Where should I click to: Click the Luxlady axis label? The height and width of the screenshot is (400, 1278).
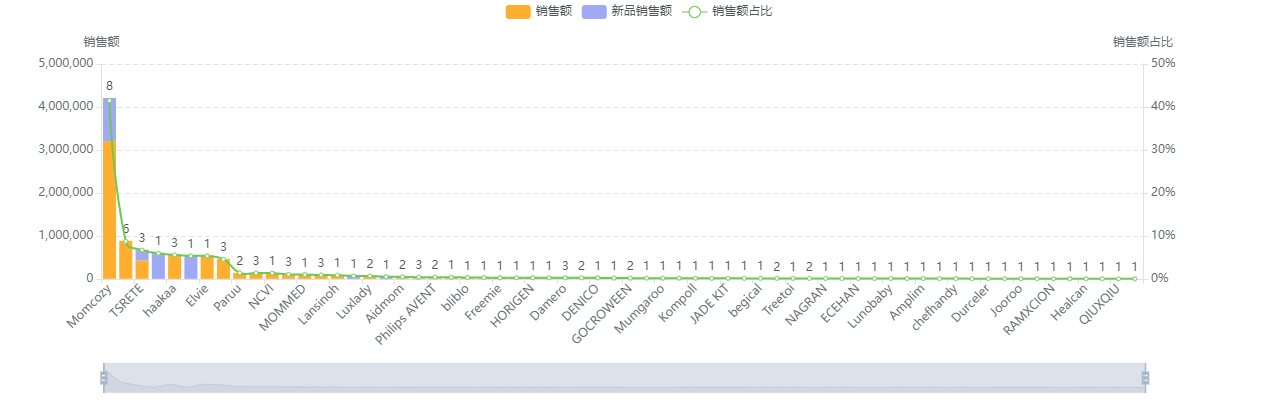click(354, 301)
